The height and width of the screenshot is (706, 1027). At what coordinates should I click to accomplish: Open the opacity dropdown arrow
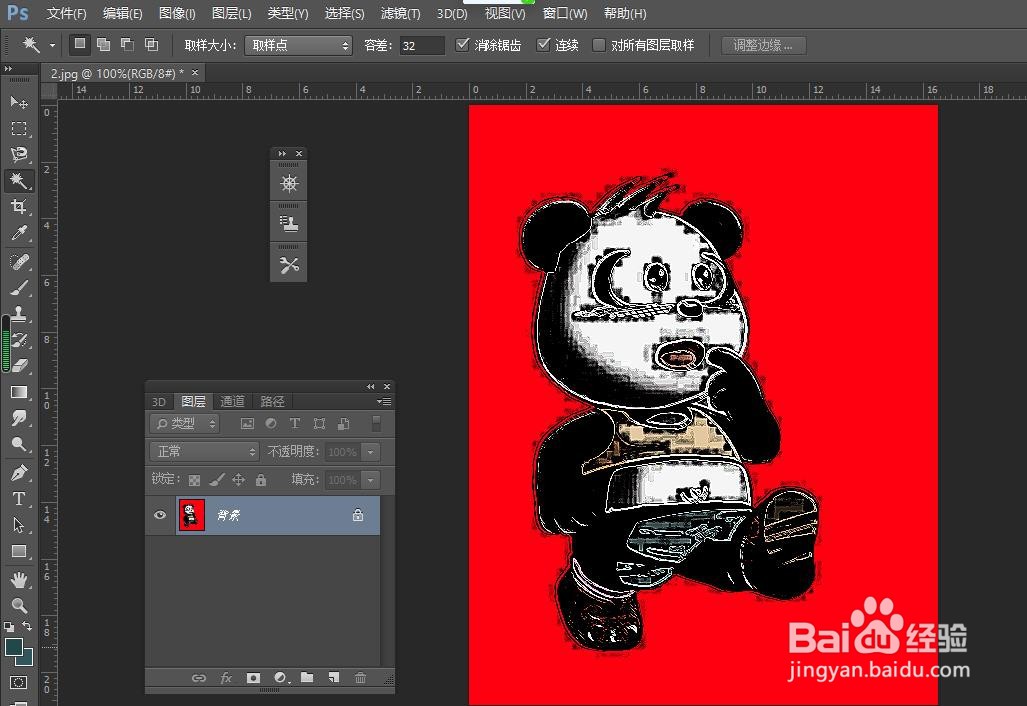tap(371, 452)
